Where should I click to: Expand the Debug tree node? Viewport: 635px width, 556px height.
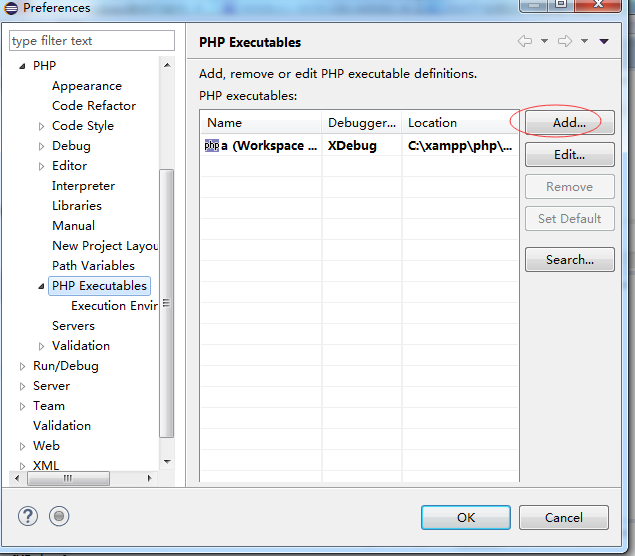point(41,146)
